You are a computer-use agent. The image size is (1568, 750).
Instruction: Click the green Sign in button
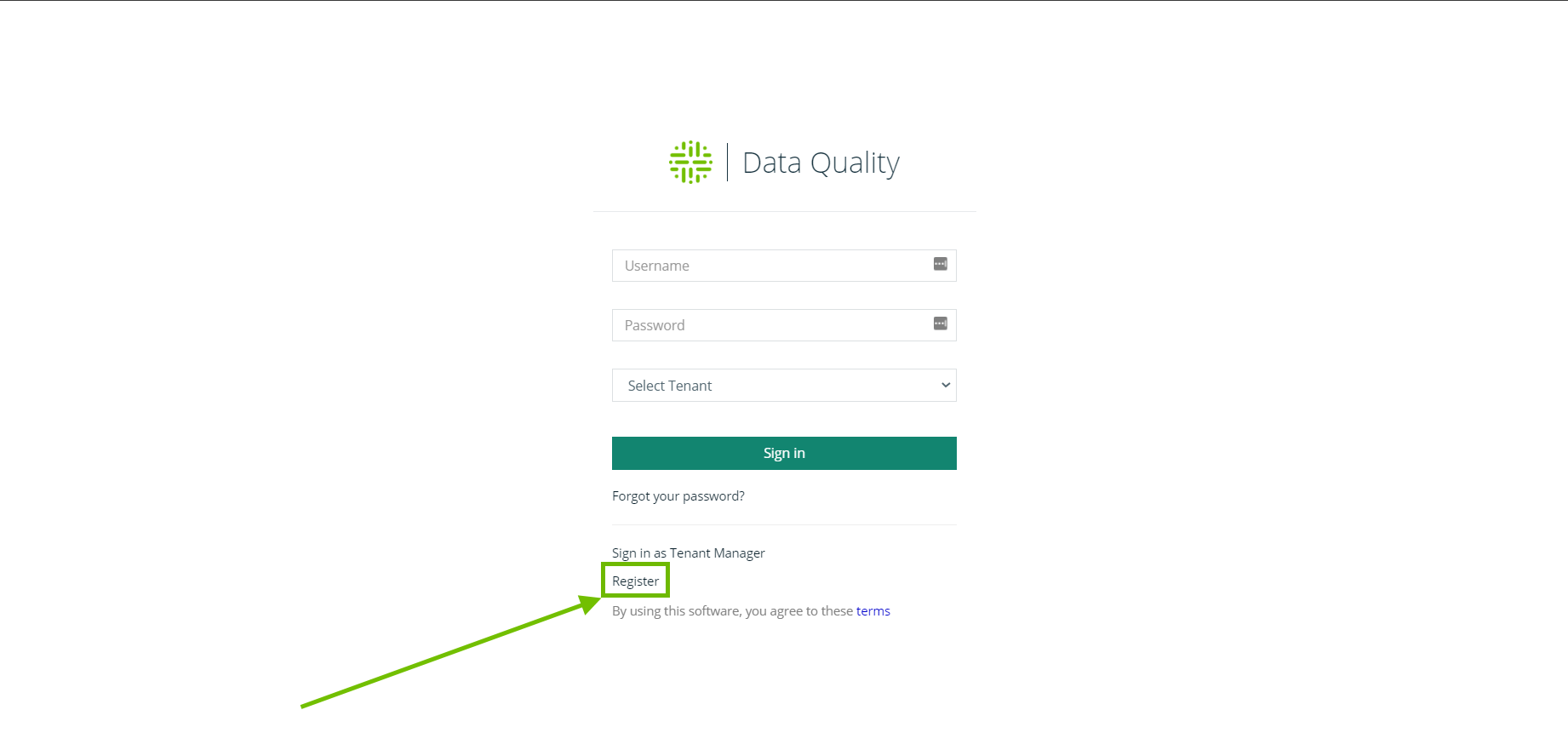coord(784,453)
